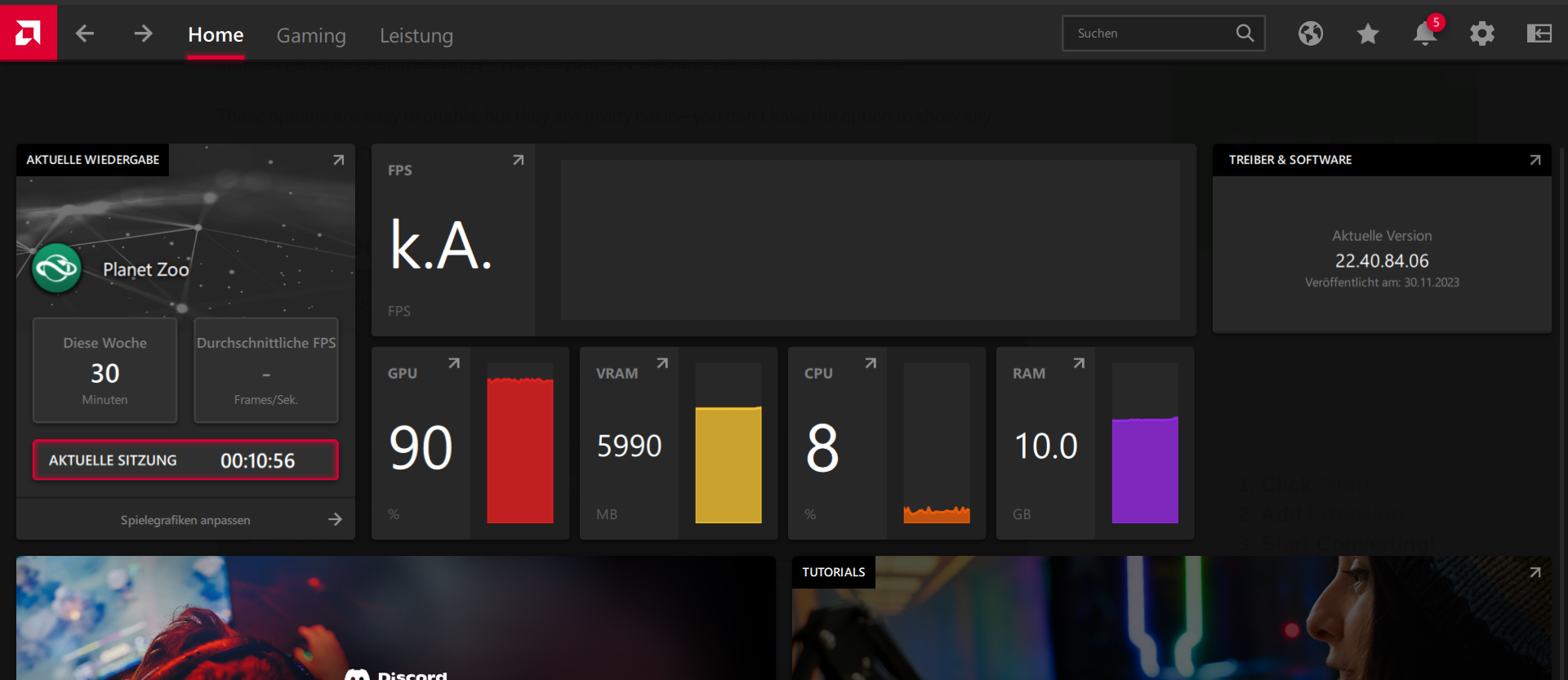The height and width of the screenshot is (680, 1568).
Task: Click the Aktuelle Version label
Action: [x=1382, y=236]
